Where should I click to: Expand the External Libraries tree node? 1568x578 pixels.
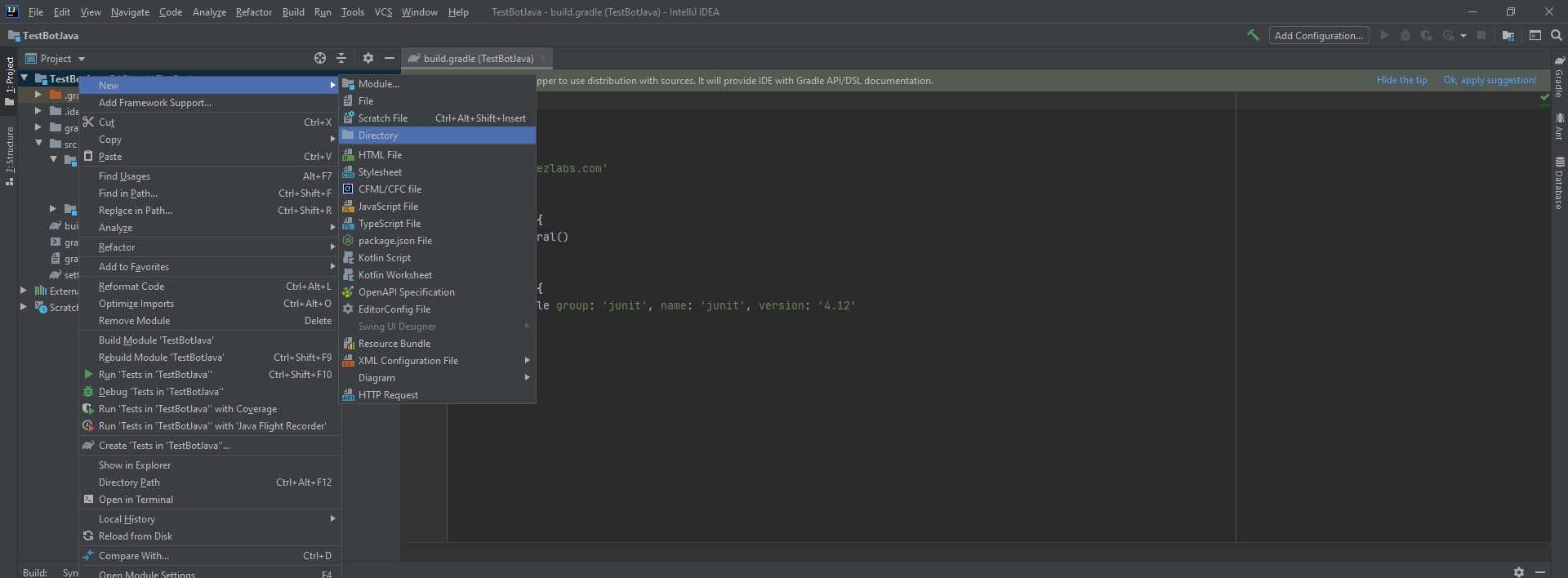pyautogui.click(x=24, y=290)
